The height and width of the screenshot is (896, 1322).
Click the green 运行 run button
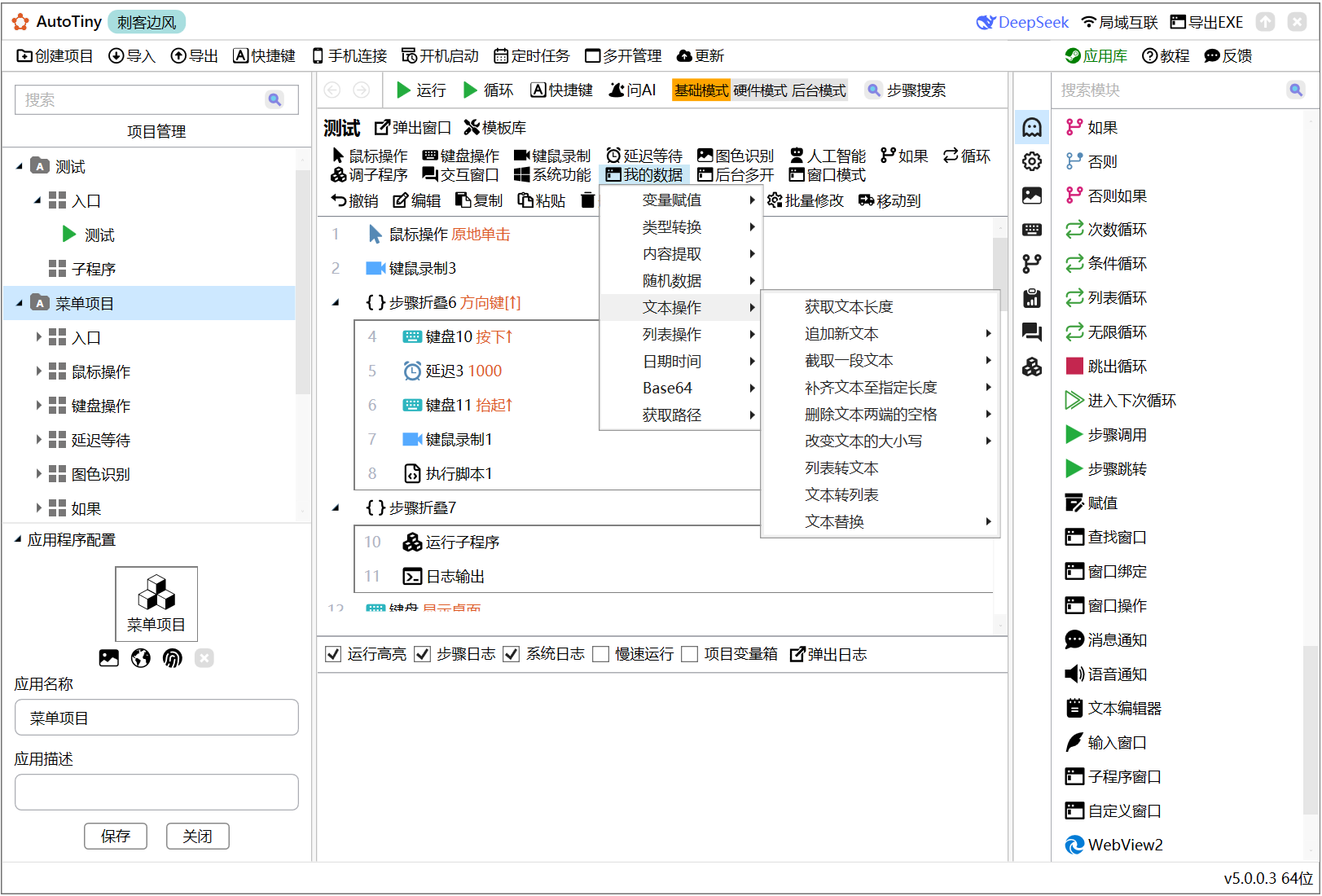pos(420,90)
